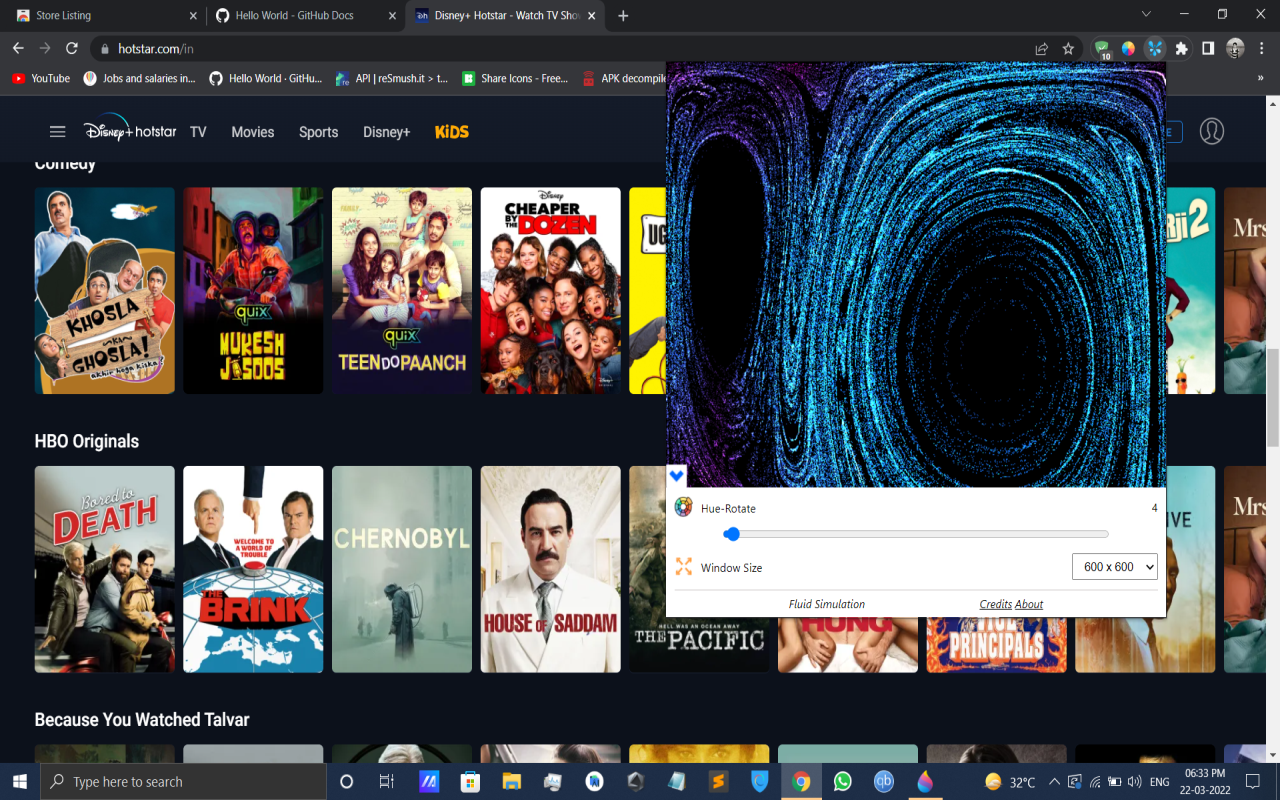Click the share page icon in address bar

tap(1042, 48)
